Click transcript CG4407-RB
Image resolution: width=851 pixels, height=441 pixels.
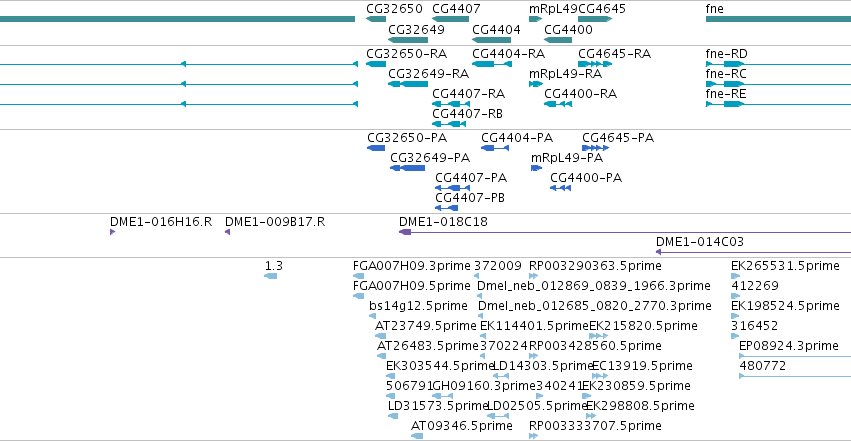coord(467,114)
